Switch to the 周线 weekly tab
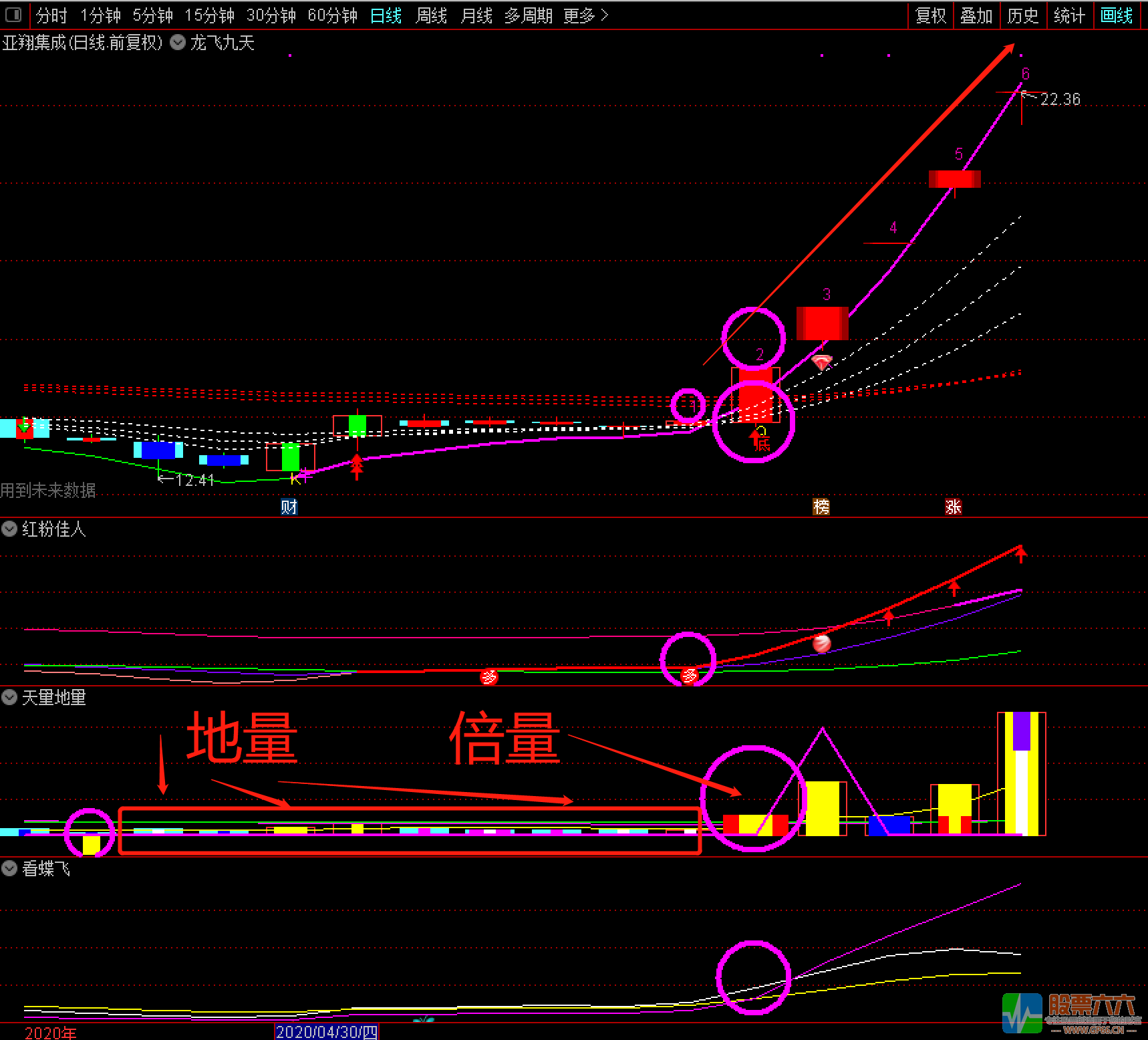This screenshot has height=1040, width=1148. (431, 15)
